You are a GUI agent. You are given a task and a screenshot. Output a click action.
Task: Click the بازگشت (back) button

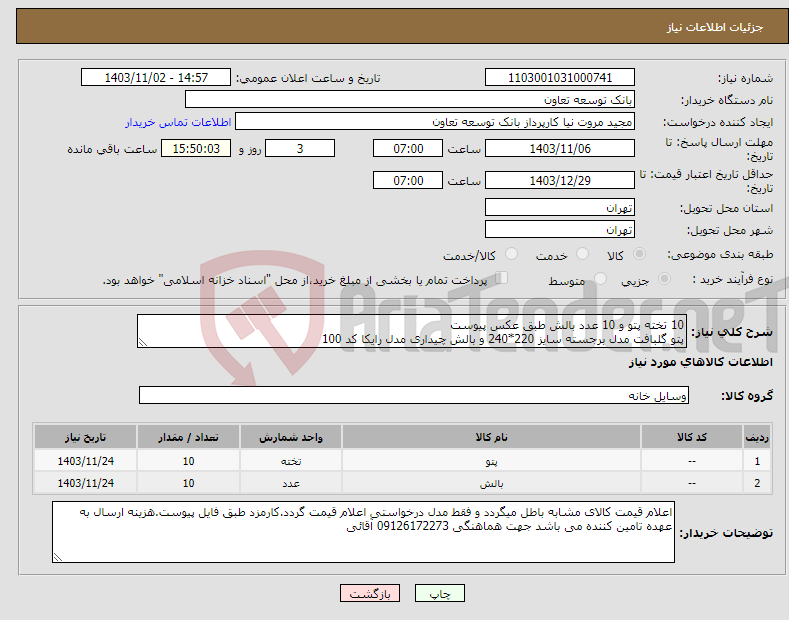tap(370, 593)
